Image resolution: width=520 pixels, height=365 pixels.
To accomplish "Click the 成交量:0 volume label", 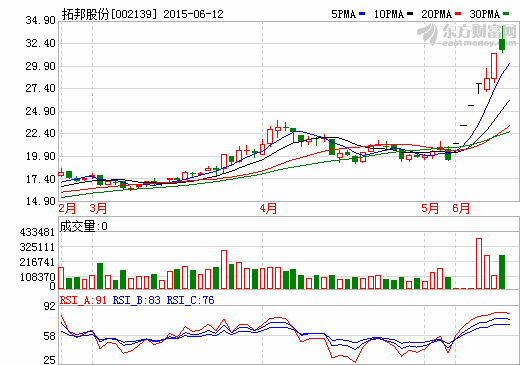I will tap(84, 226).
